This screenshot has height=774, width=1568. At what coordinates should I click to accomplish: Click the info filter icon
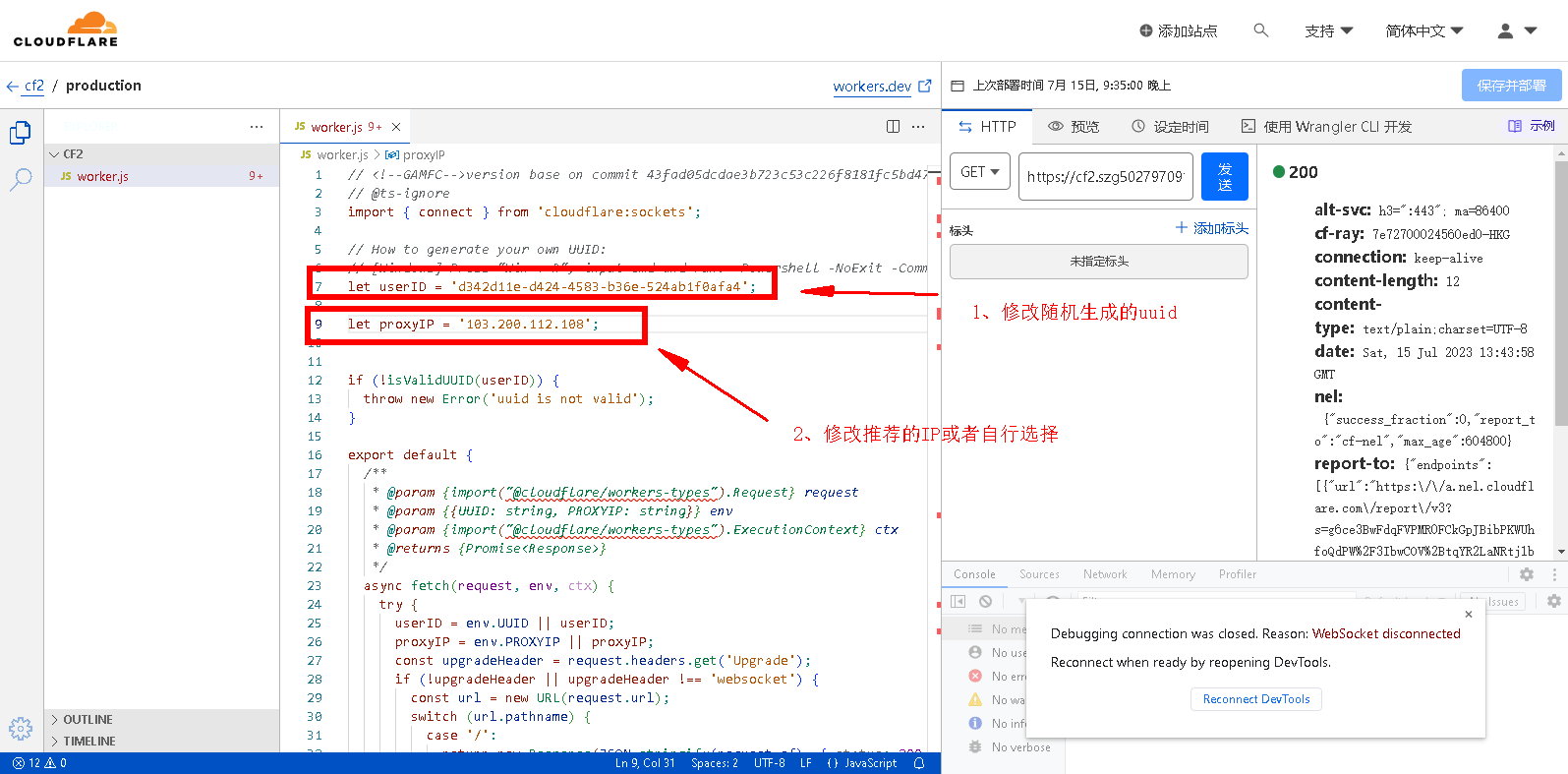point(975,723)
